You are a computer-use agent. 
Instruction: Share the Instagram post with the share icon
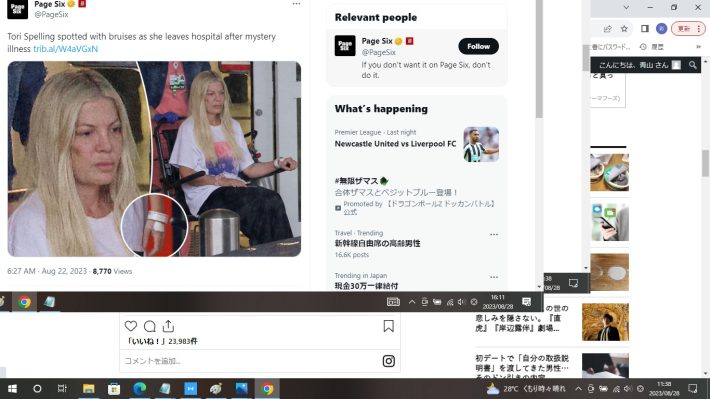168,326
